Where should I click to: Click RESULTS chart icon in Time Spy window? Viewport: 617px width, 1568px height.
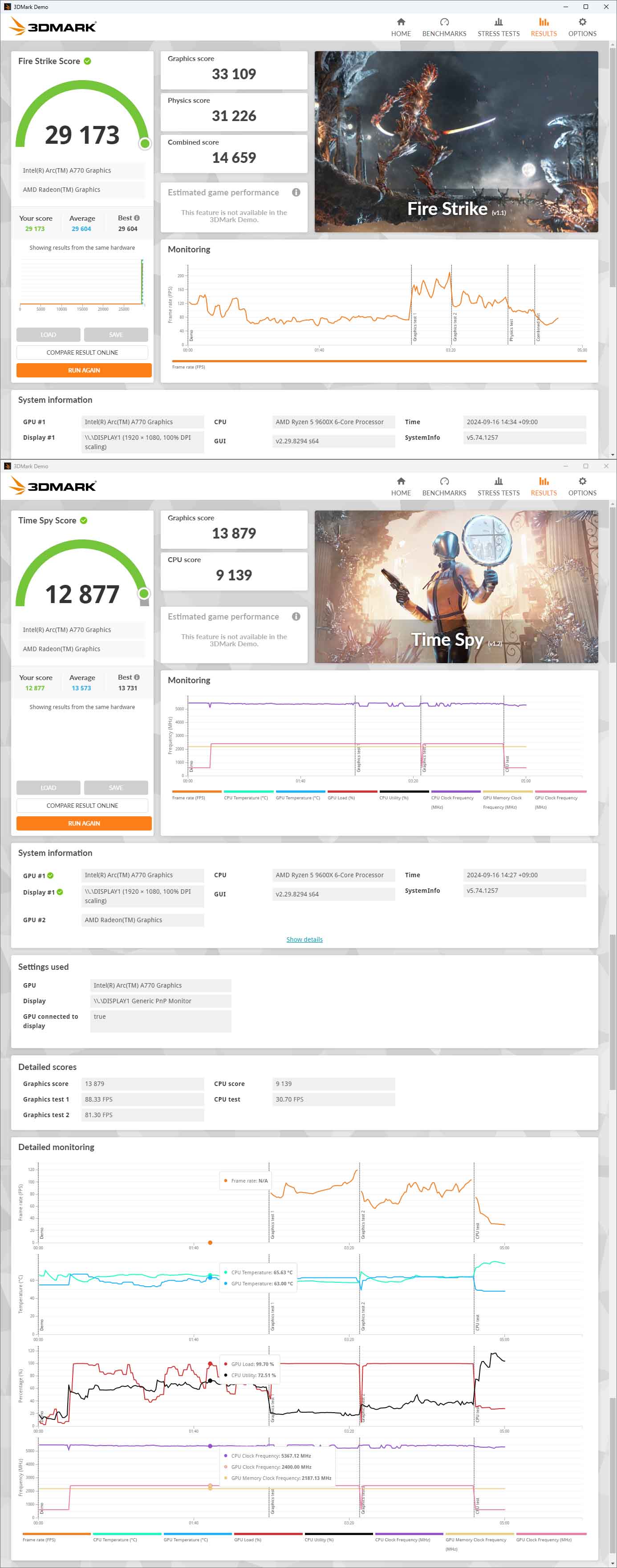[x=543, y=481]
